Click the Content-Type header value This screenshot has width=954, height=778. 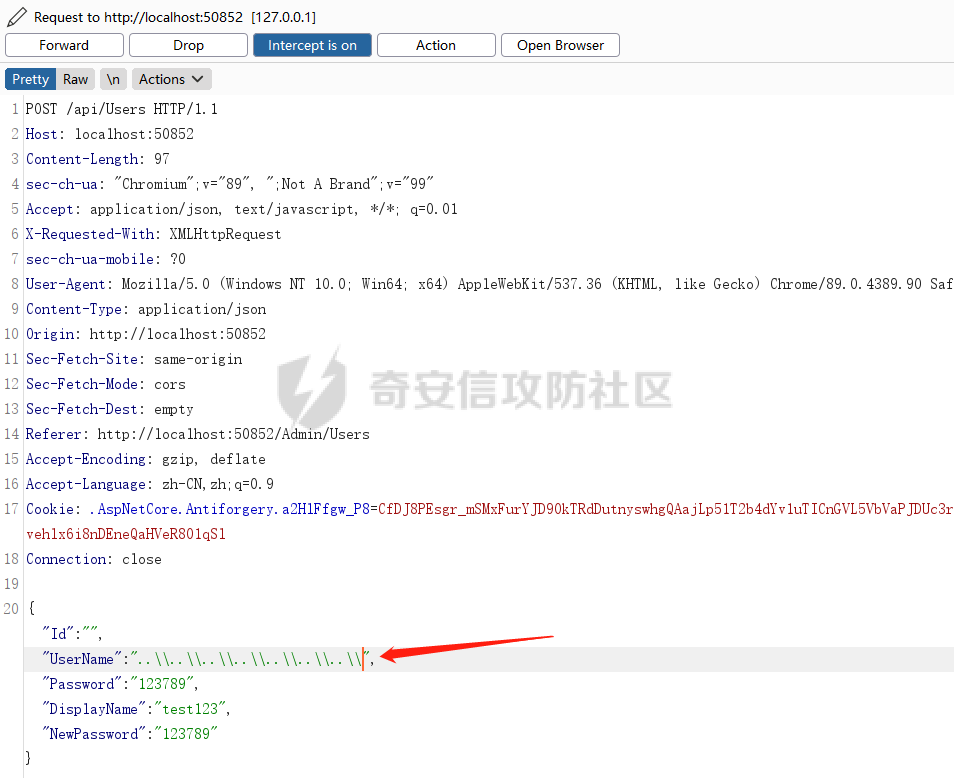pyautogui.click(x=202, y=309)
